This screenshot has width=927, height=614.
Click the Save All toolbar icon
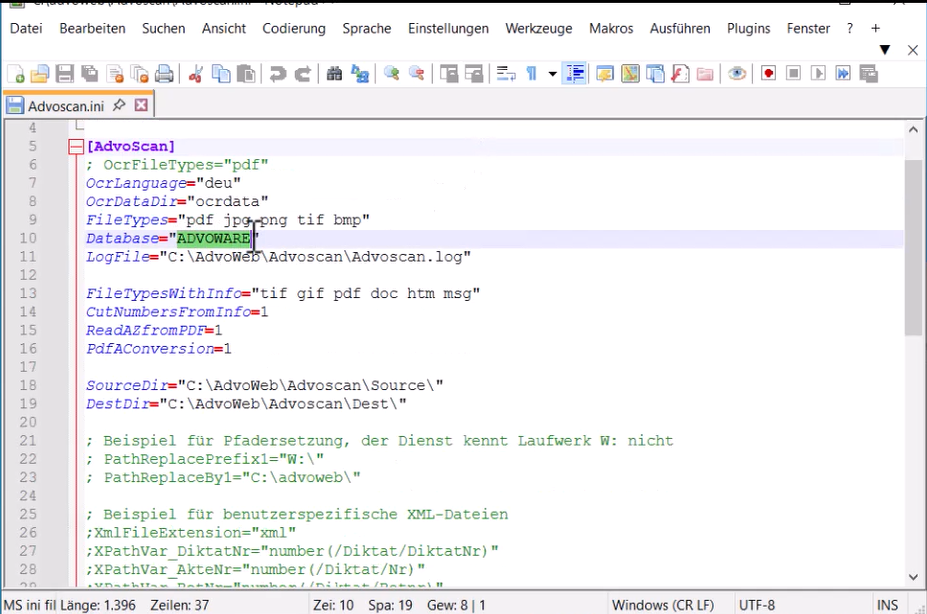[89, 74]
